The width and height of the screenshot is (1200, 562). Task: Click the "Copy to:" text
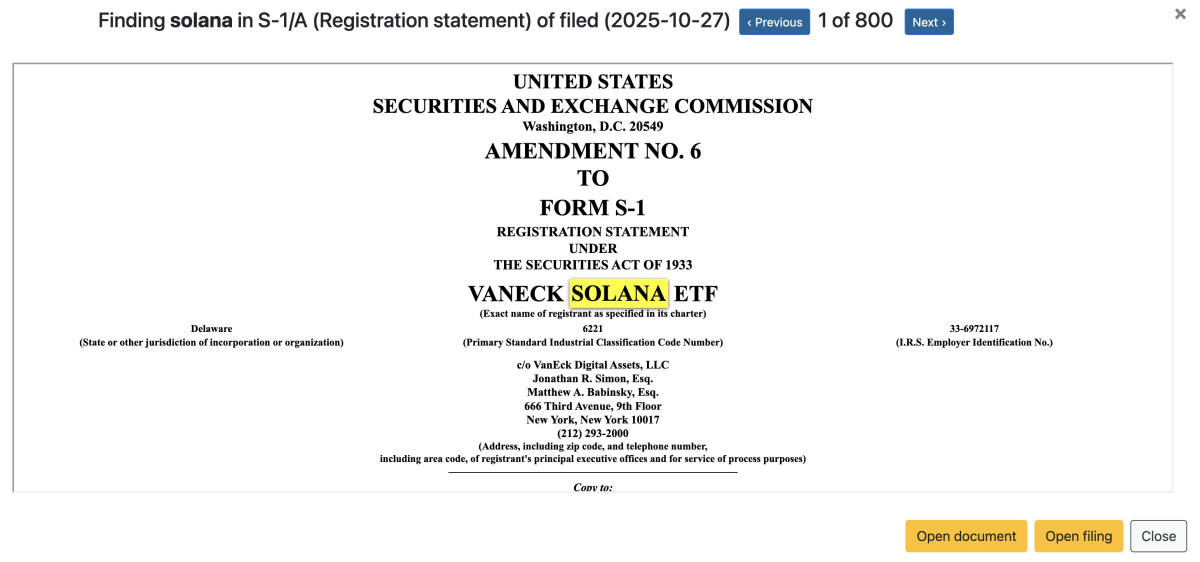(593, 487)
